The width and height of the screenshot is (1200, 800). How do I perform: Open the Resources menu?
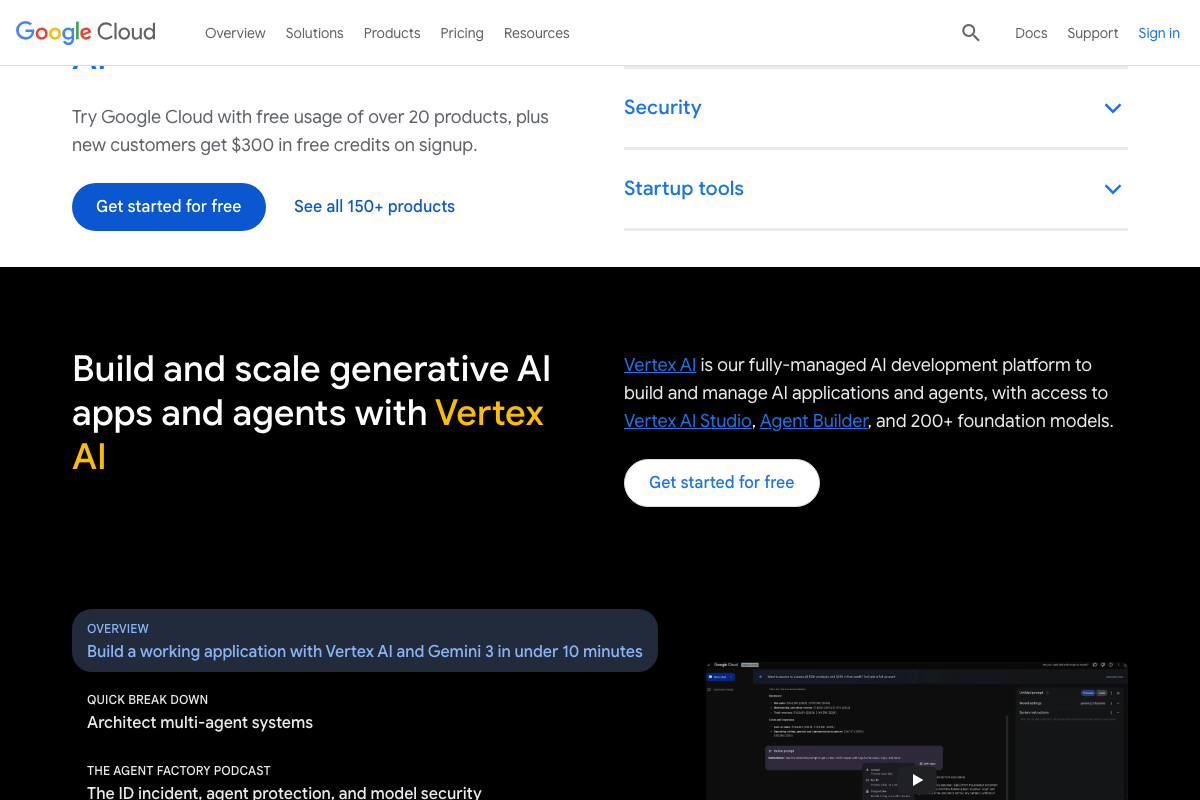click(x=537, y=33)
